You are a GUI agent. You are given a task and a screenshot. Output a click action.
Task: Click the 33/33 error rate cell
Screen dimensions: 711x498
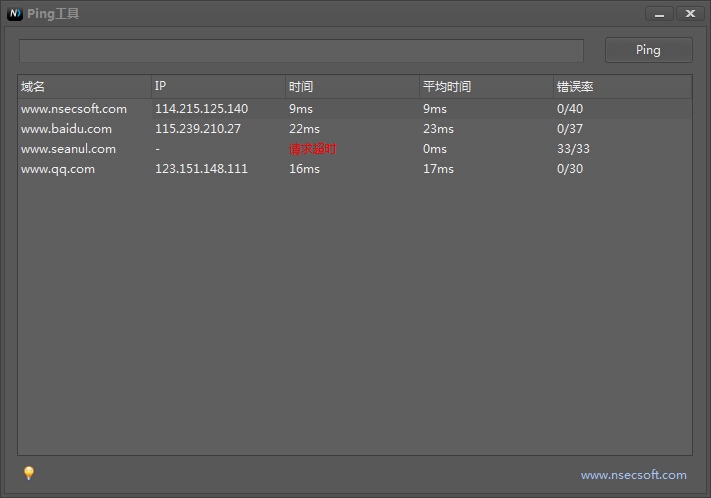pyautogui.click(x=573, y=149)
